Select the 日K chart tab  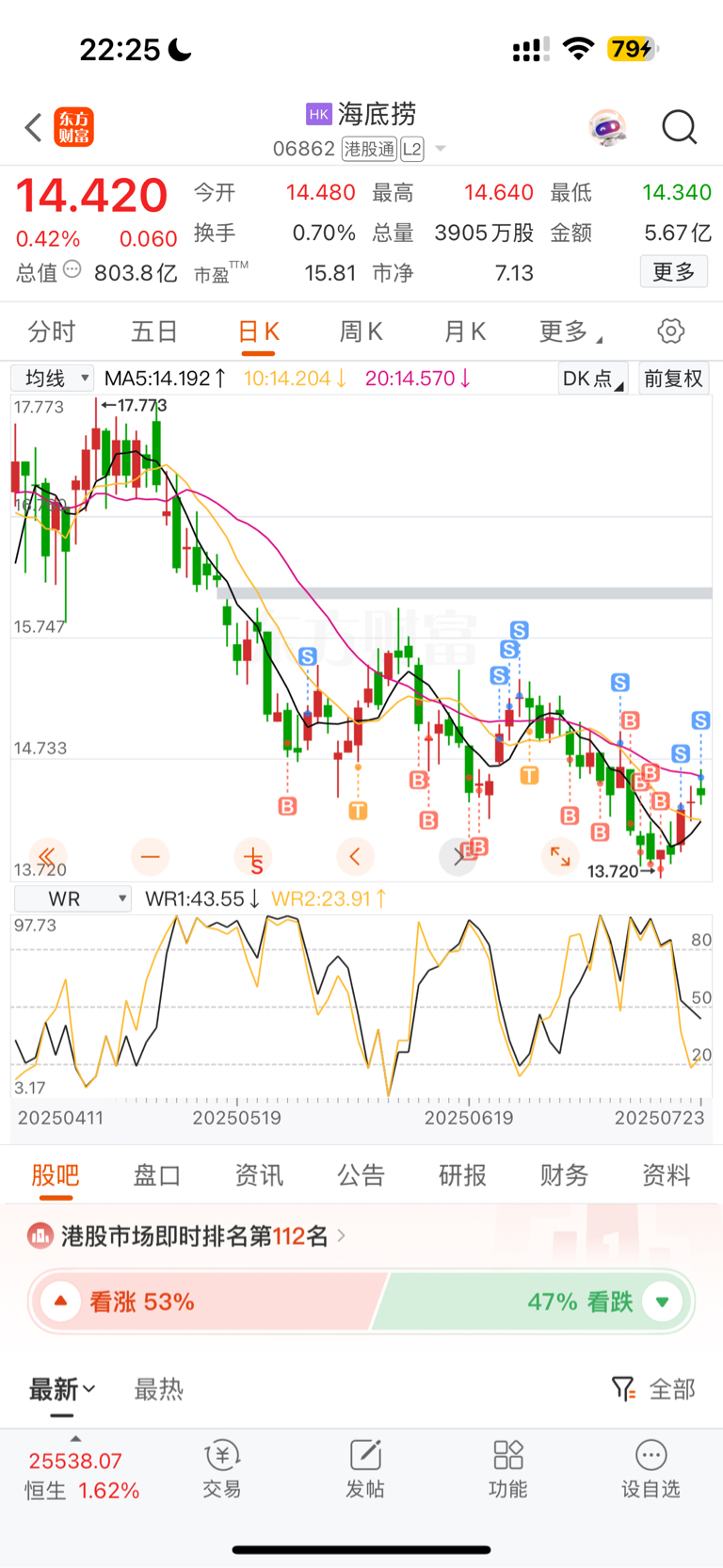point(258,331)
